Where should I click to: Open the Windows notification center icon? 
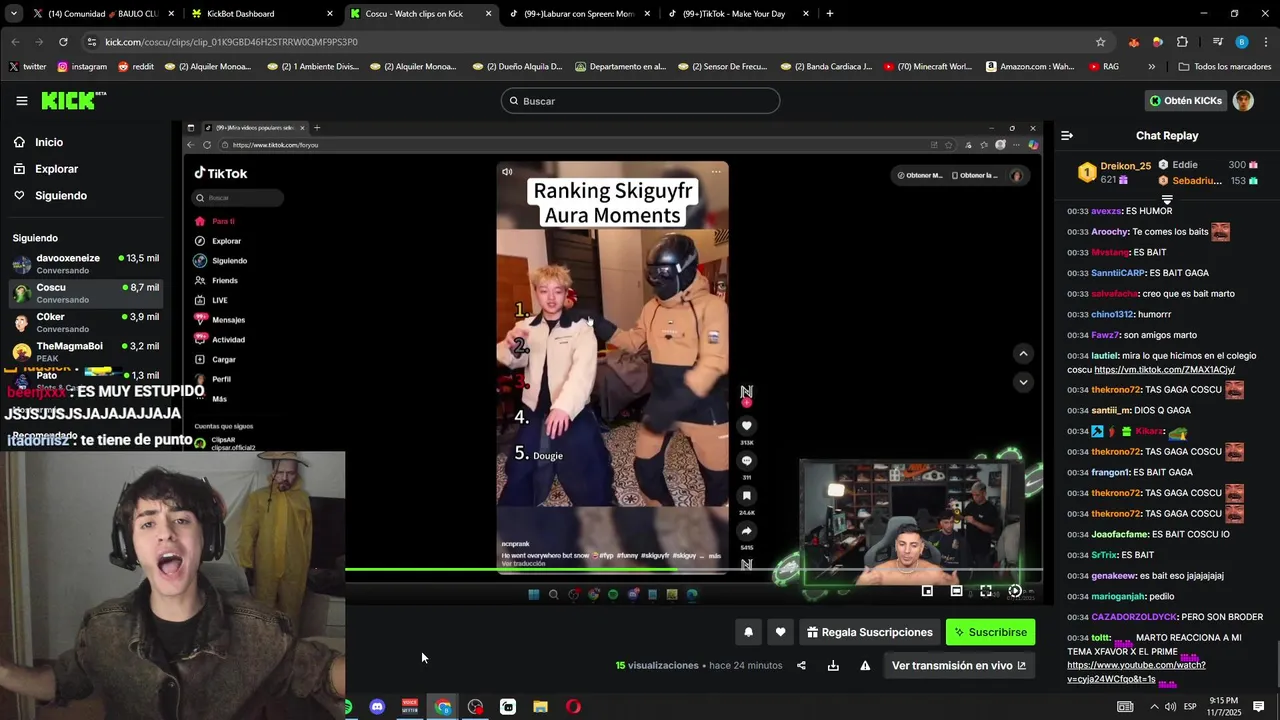tap(1259, 707)
